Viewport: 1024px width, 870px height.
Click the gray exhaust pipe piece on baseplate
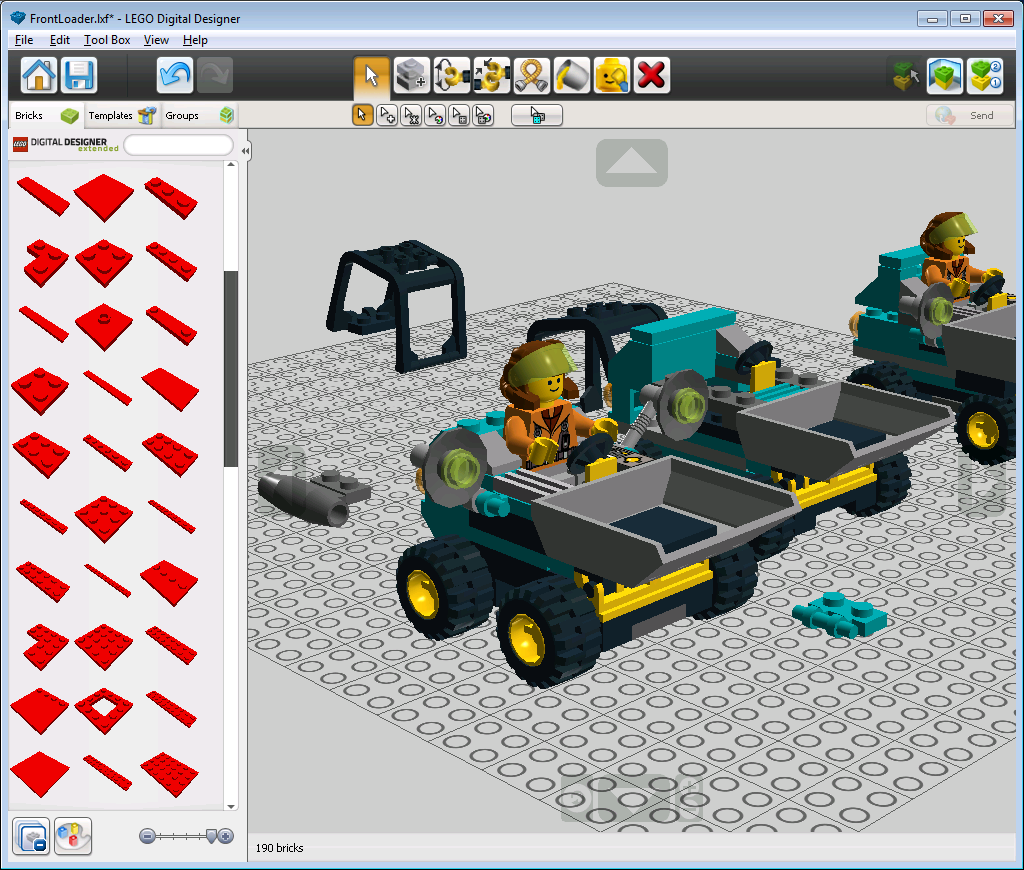point(312,497)
